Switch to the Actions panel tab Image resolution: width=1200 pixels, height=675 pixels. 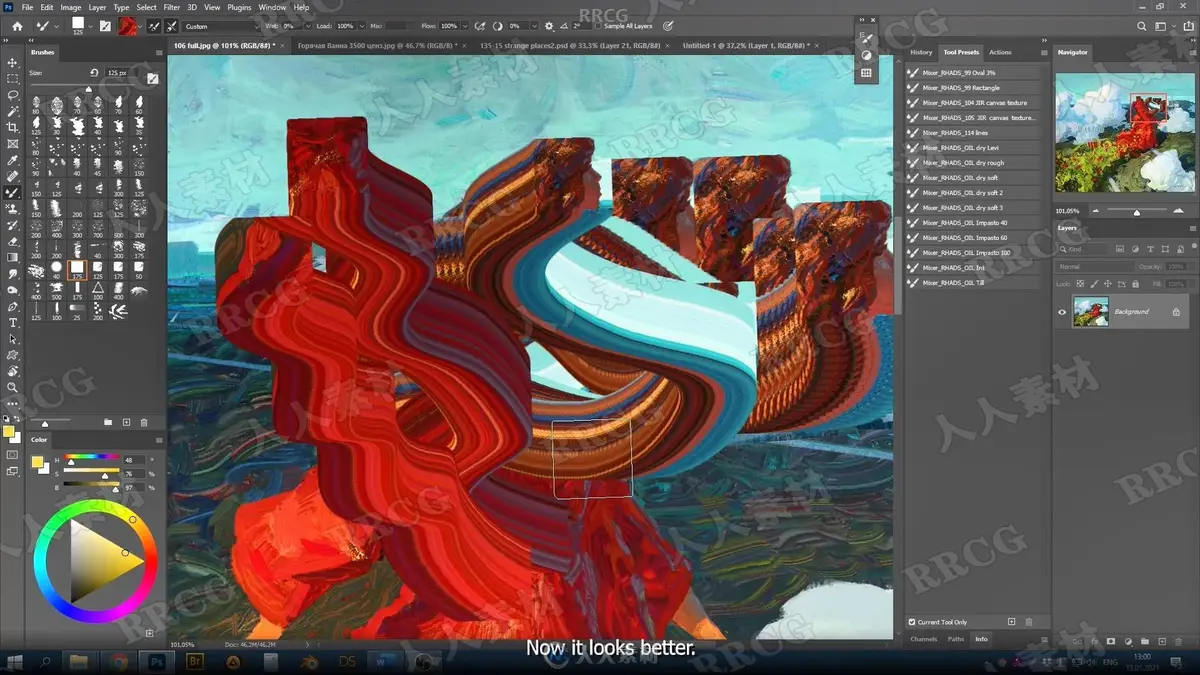(1000, 52)
